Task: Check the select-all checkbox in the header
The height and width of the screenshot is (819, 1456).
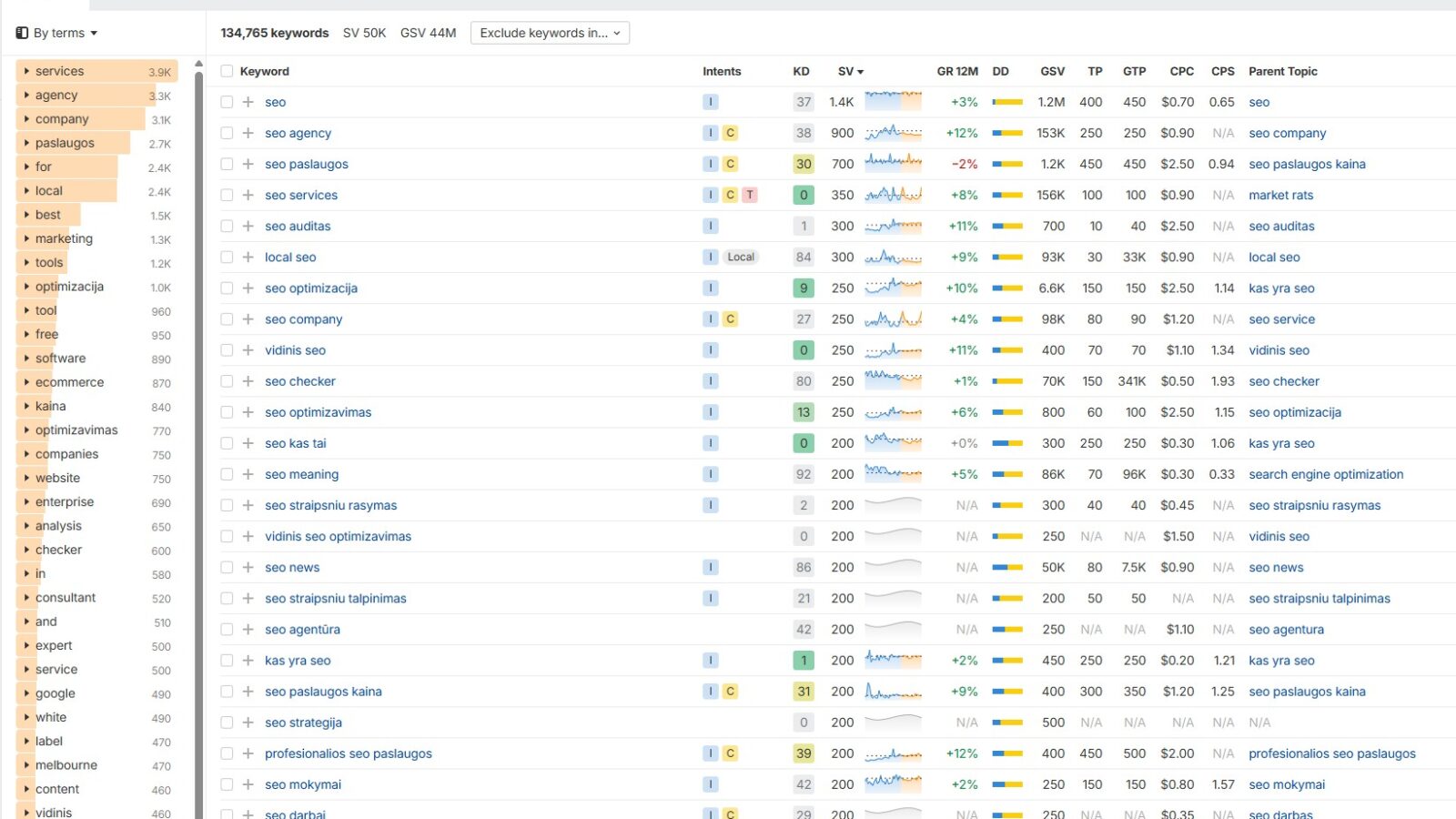Action: coord(227,71)
